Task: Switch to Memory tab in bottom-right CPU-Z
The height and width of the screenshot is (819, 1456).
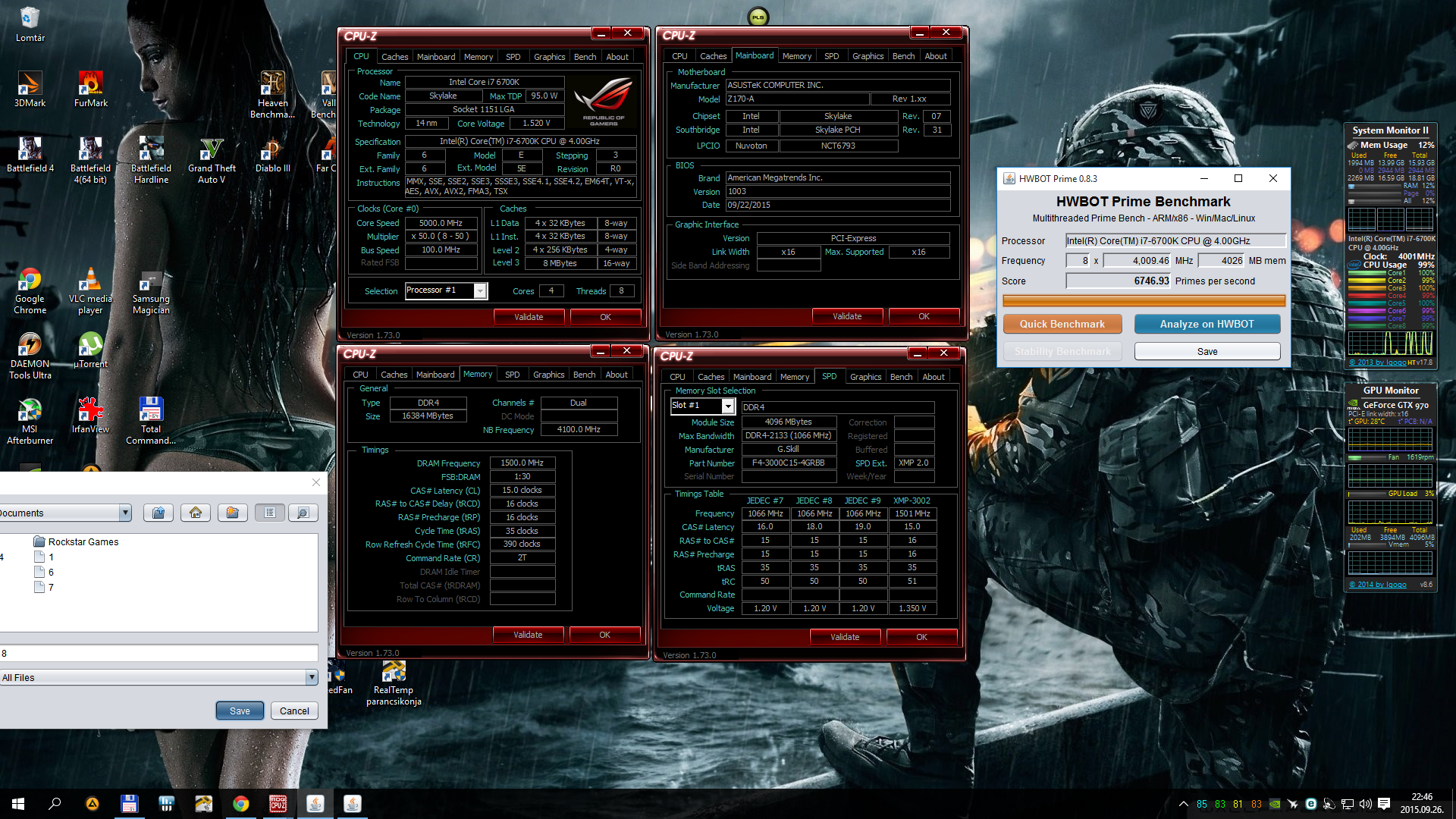Action: coord(794,377)
